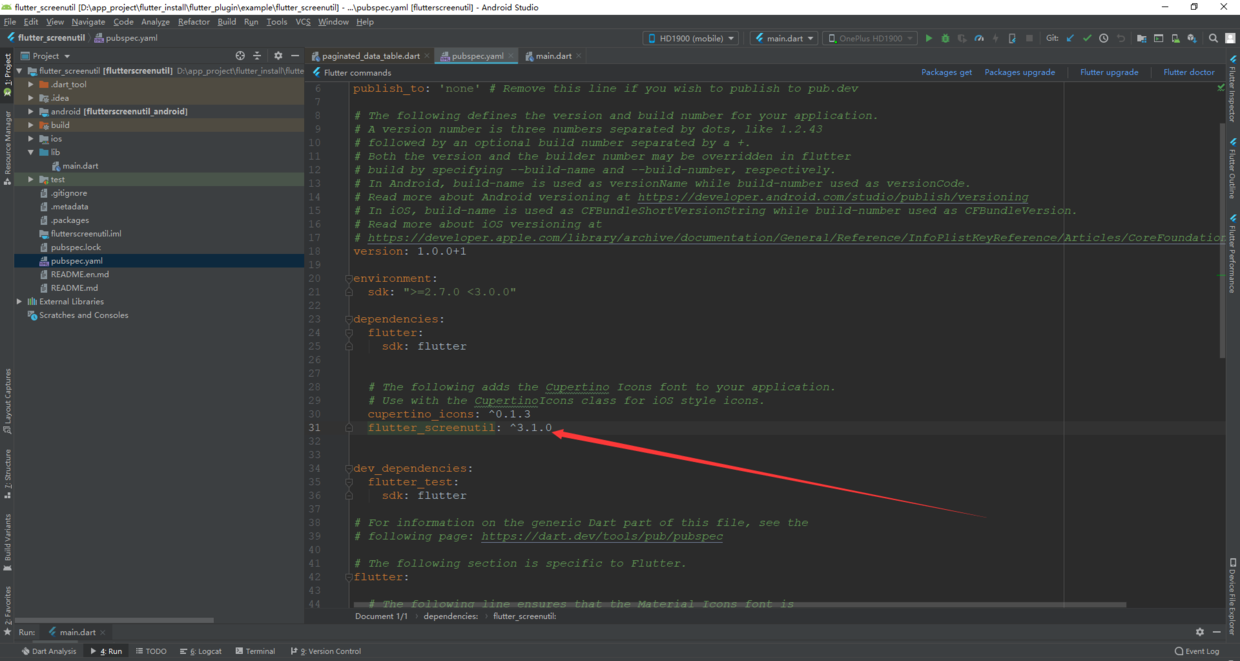Click the Stop square icon in toolbar

point(1029,38)
